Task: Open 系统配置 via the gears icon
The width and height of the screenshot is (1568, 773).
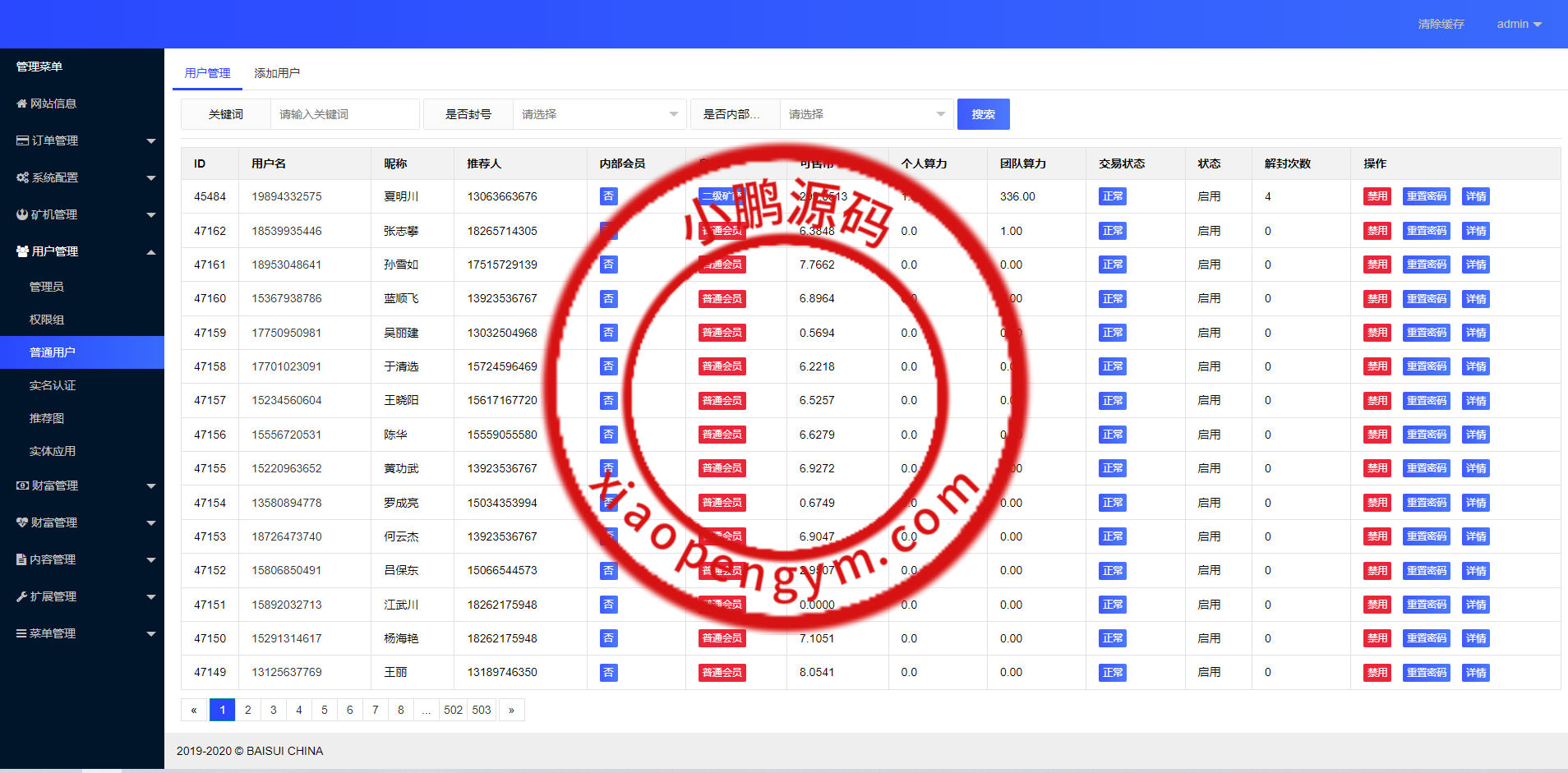Action: click(21, 177)
